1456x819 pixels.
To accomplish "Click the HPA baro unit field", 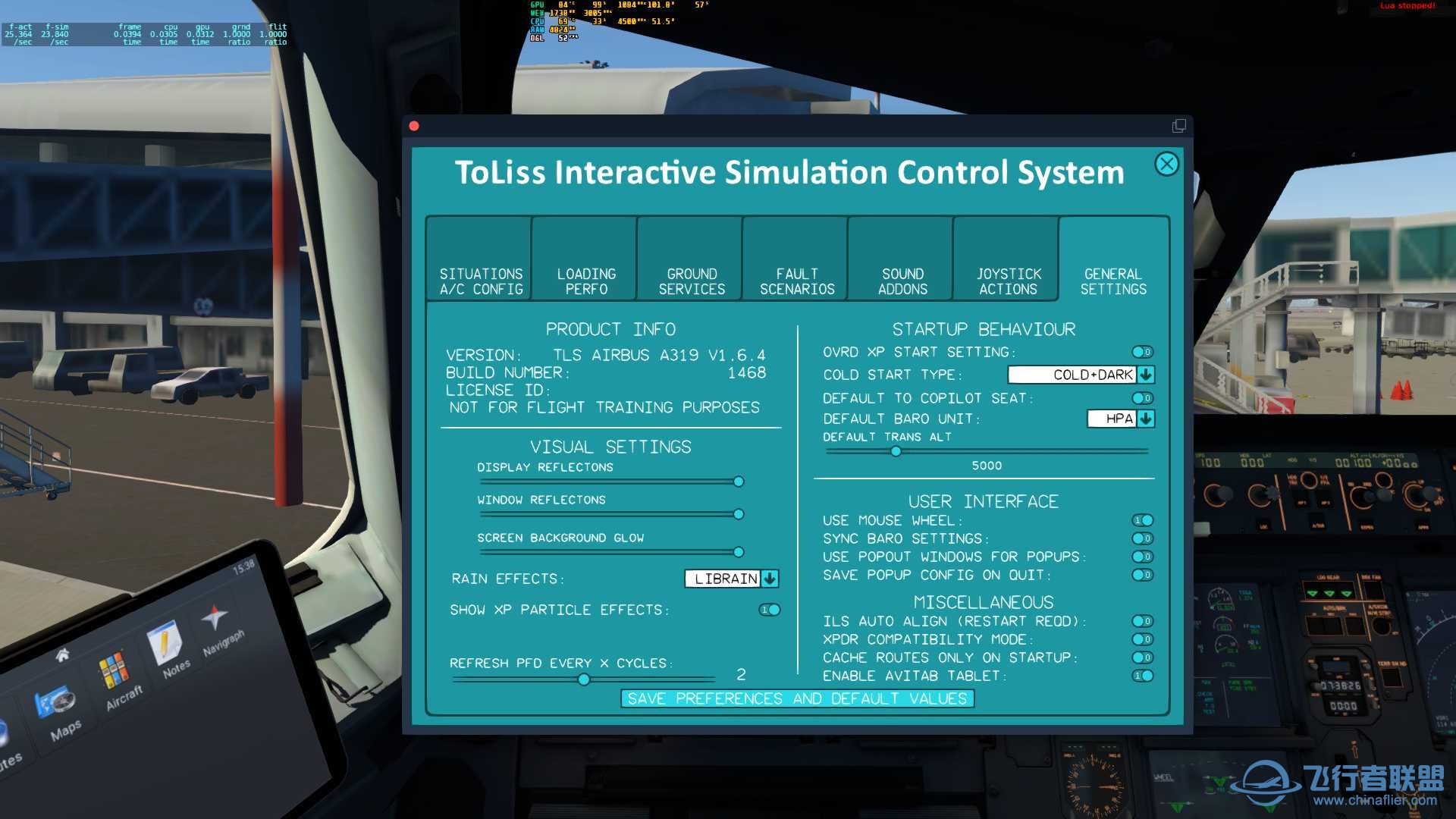I will [x=1112, y=419].
